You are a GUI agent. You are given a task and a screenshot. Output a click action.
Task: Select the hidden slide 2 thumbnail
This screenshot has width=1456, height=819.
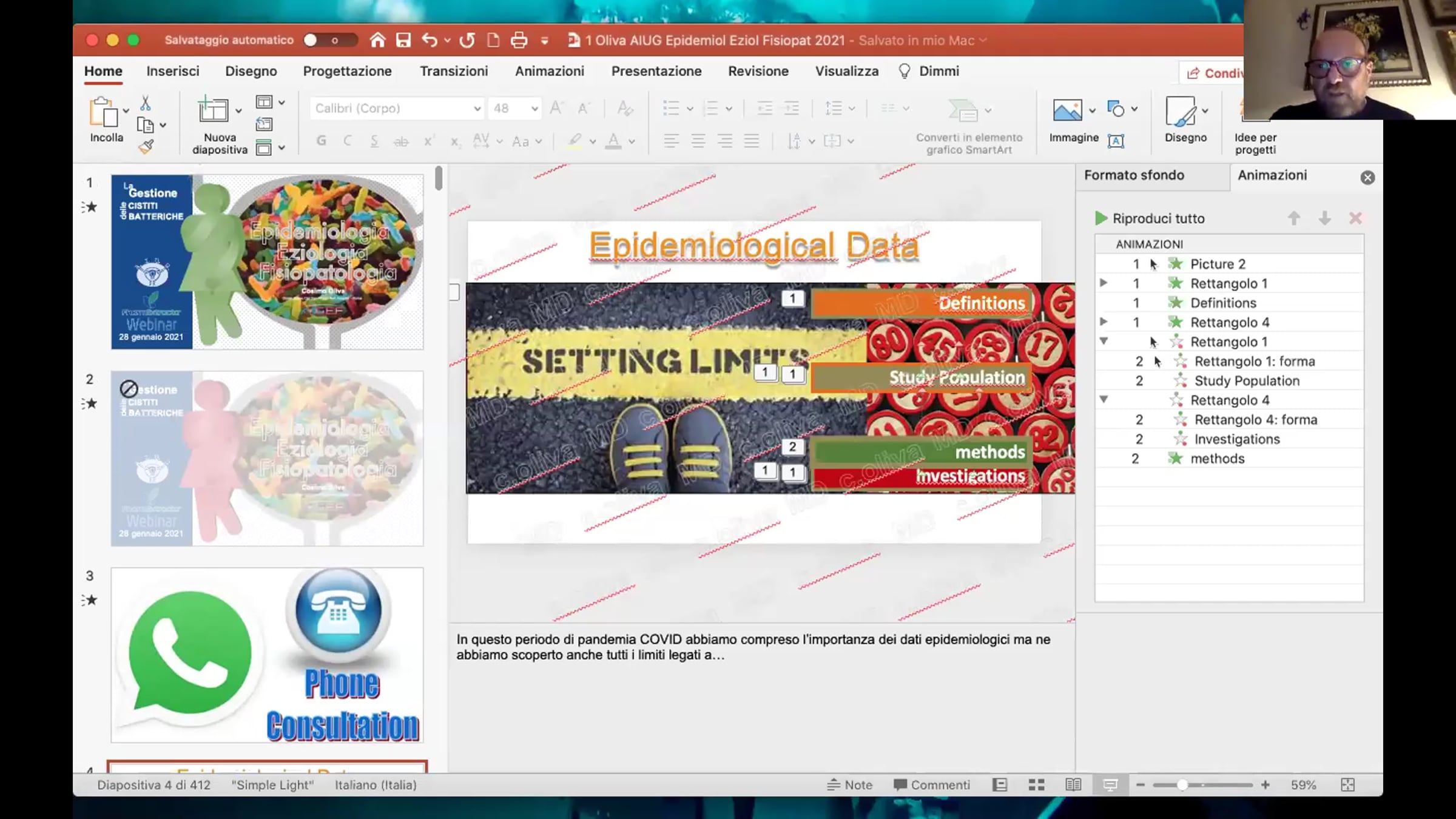pos(267,459)
